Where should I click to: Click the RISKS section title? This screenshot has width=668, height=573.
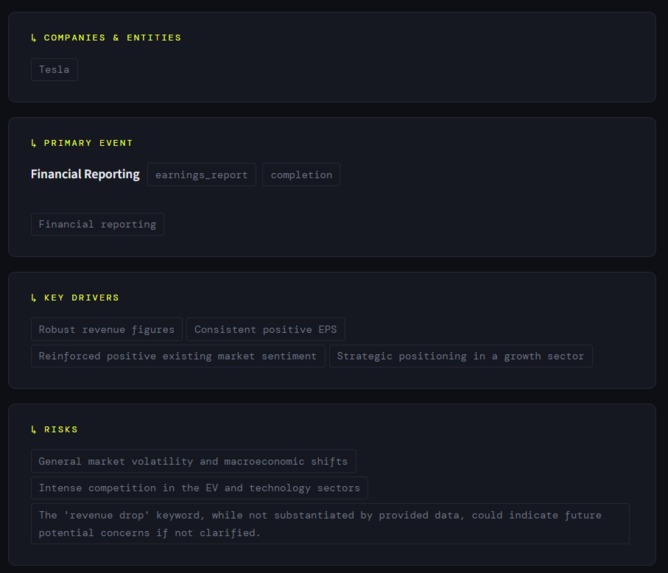coord(61,429)
